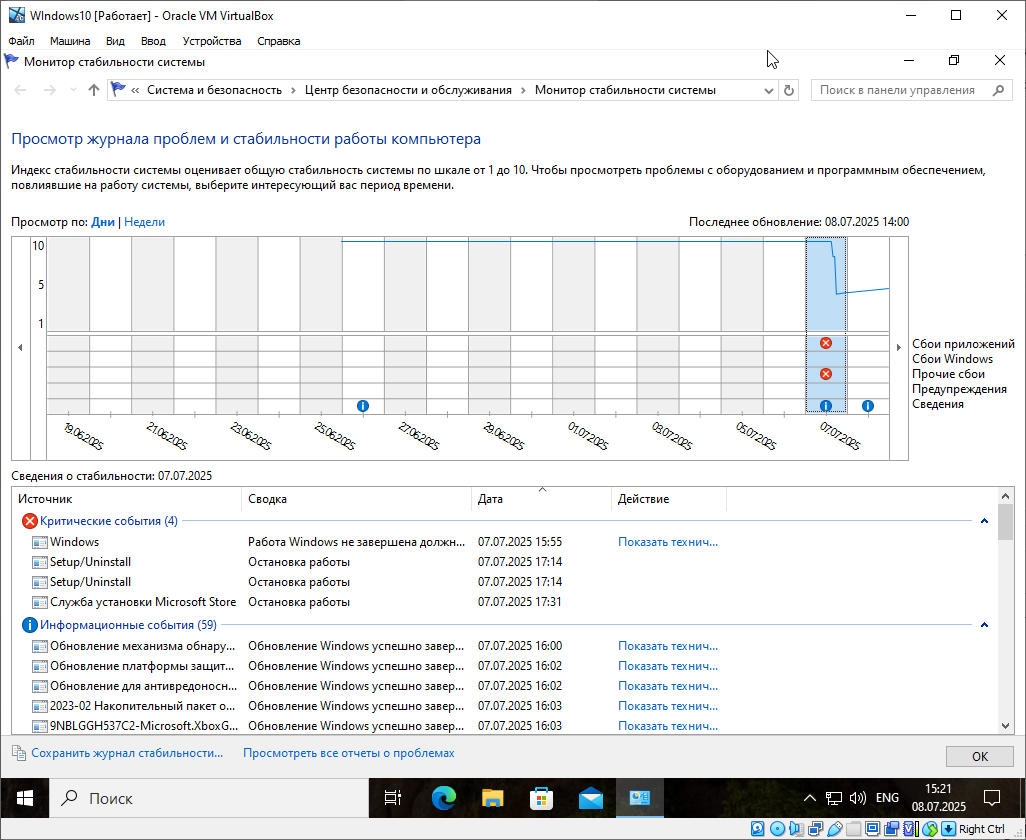Click the Источник column header

point(127,499)
